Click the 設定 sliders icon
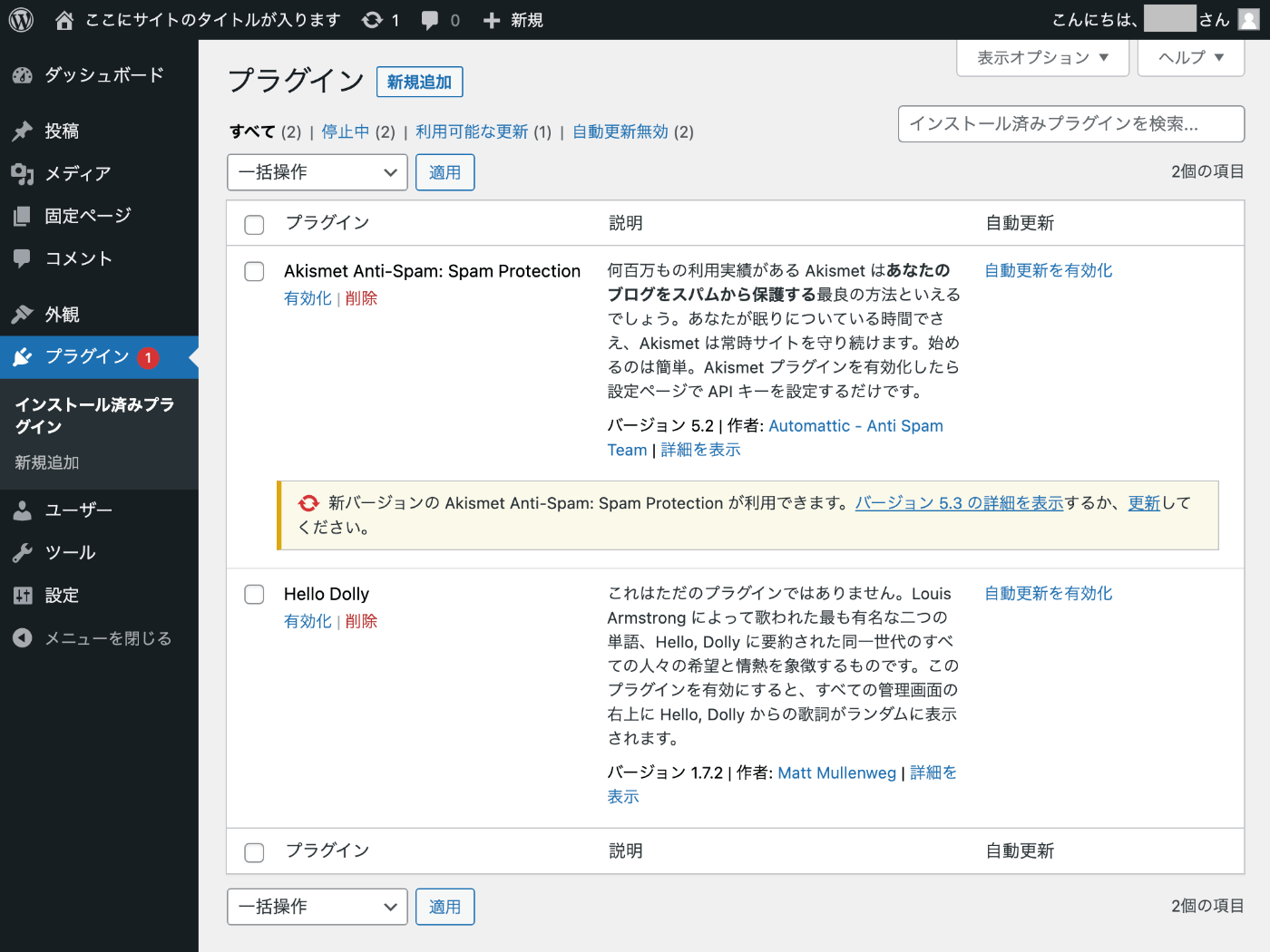The width and height of the screenshot is (1270, 952). point(23,596)
